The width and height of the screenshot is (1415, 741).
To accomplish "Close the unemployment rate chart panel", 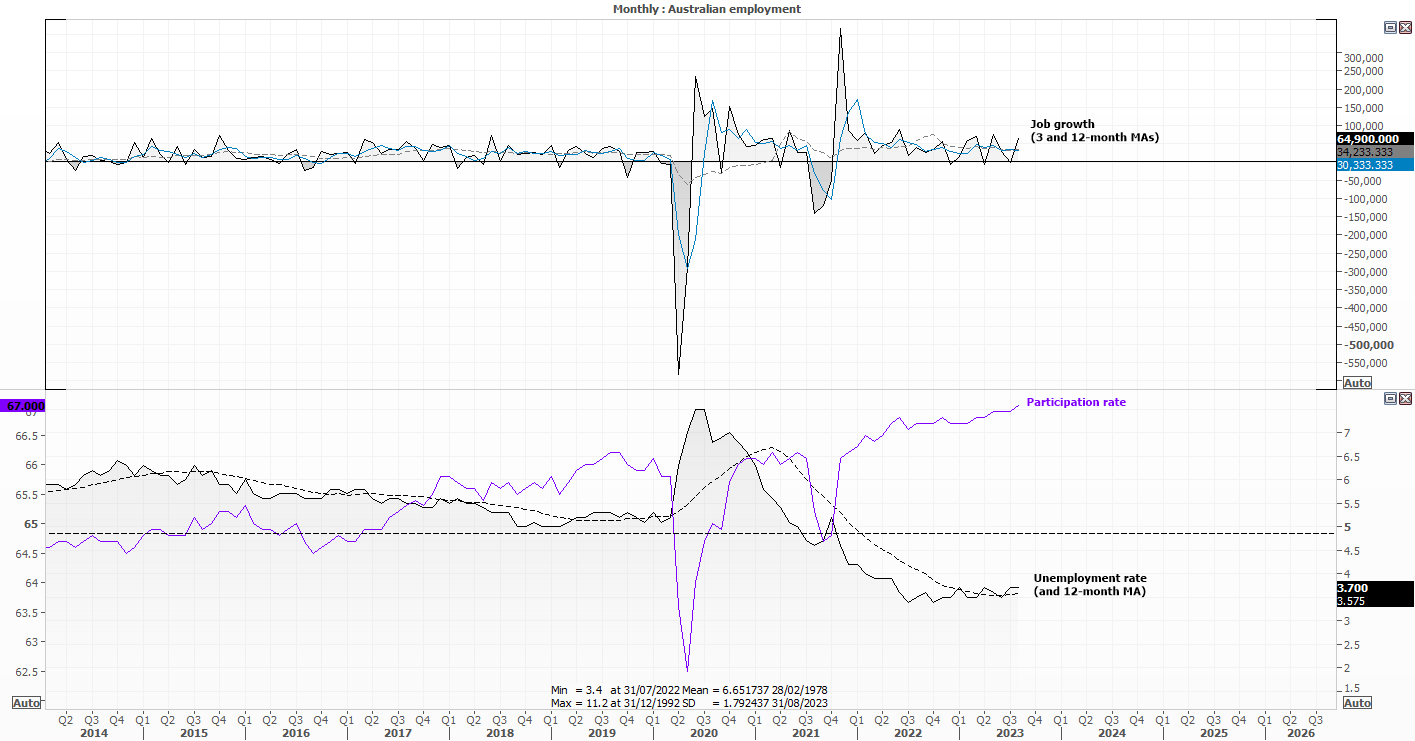I will pyautogui.click(x=1405, y=398).
